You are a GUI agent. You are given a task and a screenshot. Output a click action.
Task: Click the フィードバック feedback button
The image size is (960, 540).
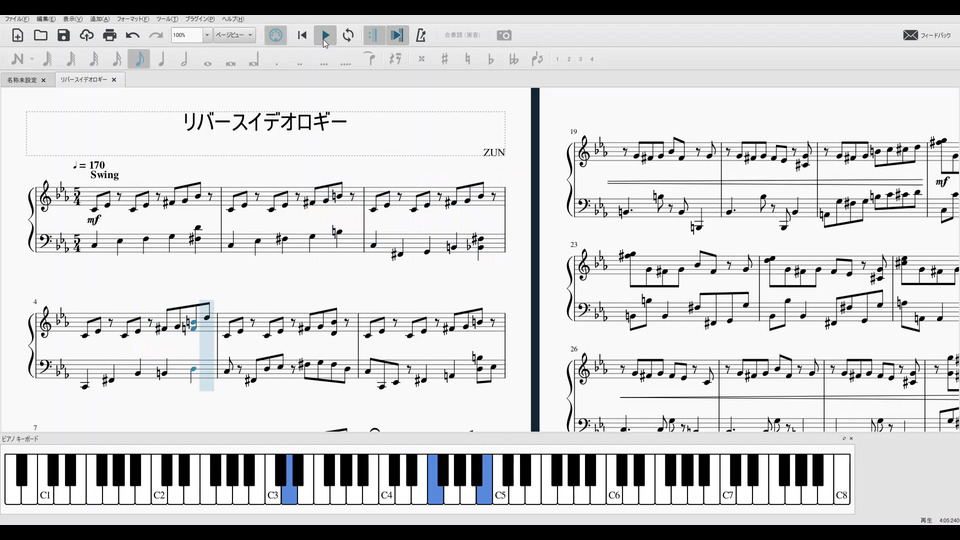click(927, 36)
